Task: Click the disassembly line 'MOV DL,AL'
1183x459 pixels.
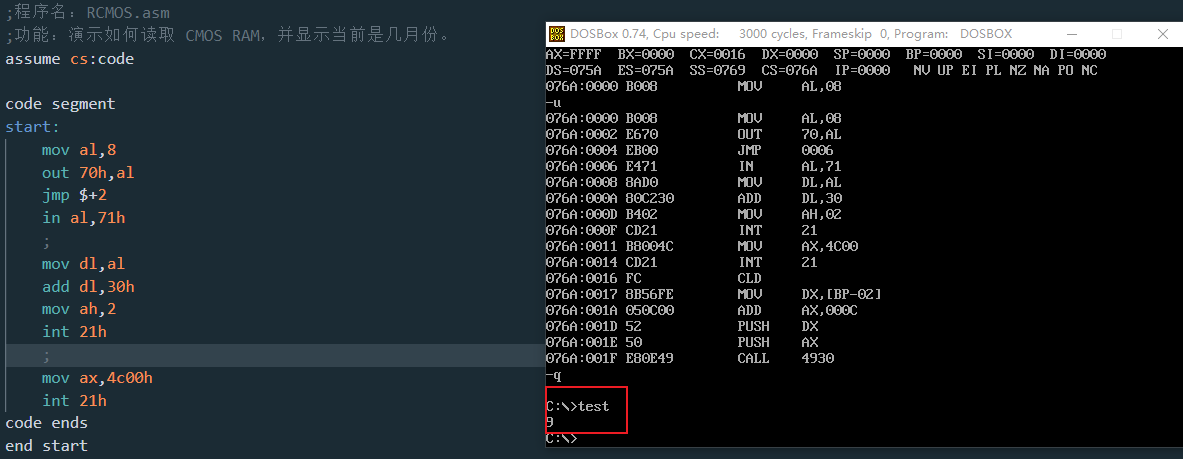Action: 693,183
